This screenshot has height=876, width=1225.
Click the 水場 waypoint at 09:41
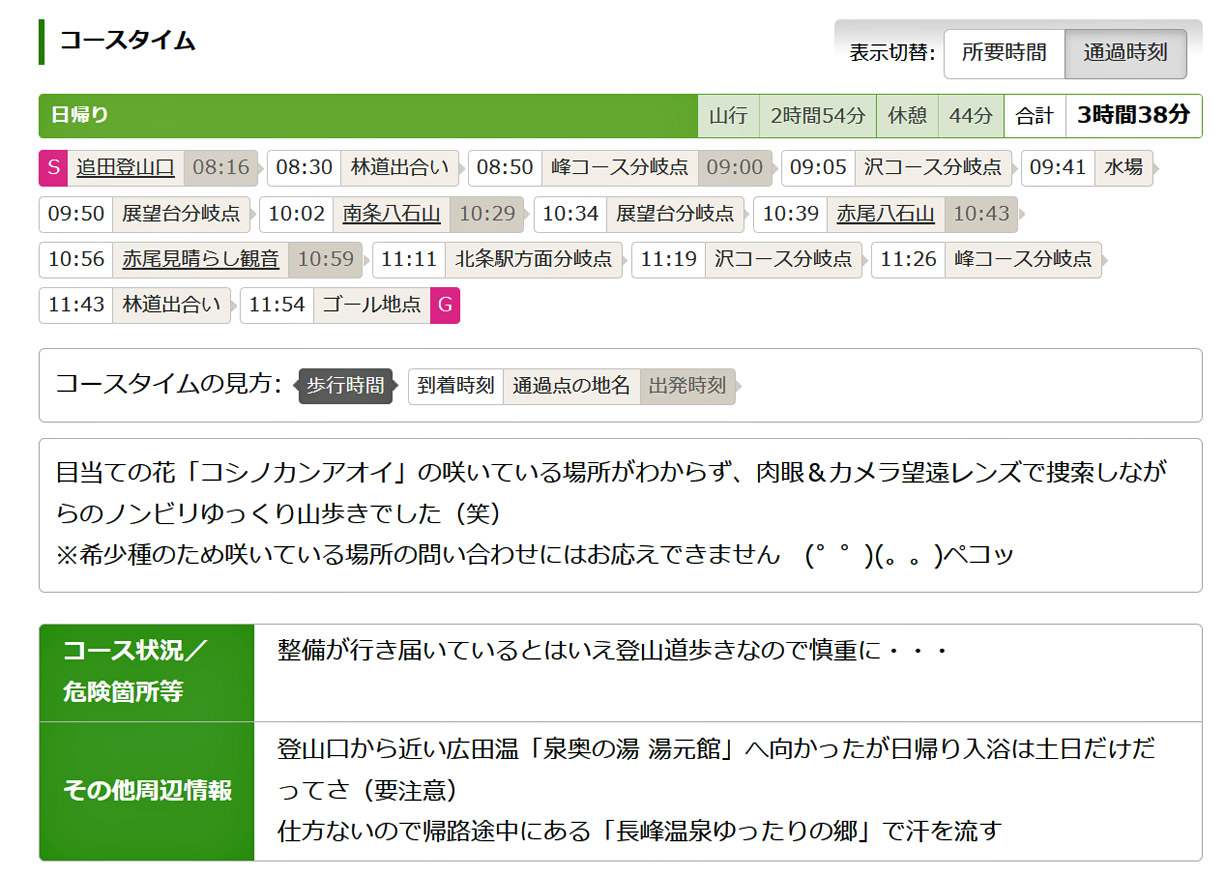(1123, 167)
